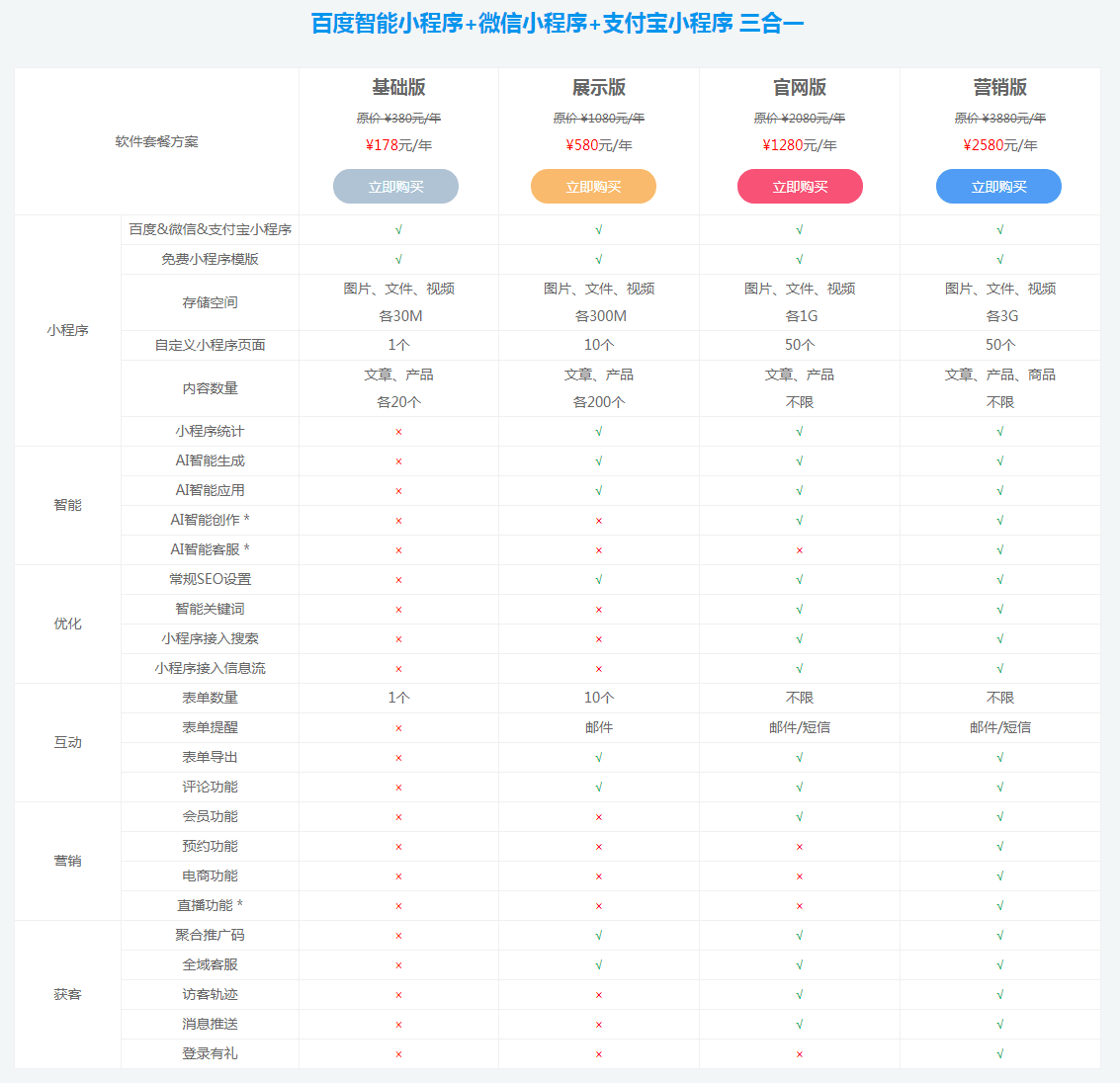Click the 基础版 立即购买 button
The image size is (1120, 1083).
pyautogui.click(x=395, y=187)
